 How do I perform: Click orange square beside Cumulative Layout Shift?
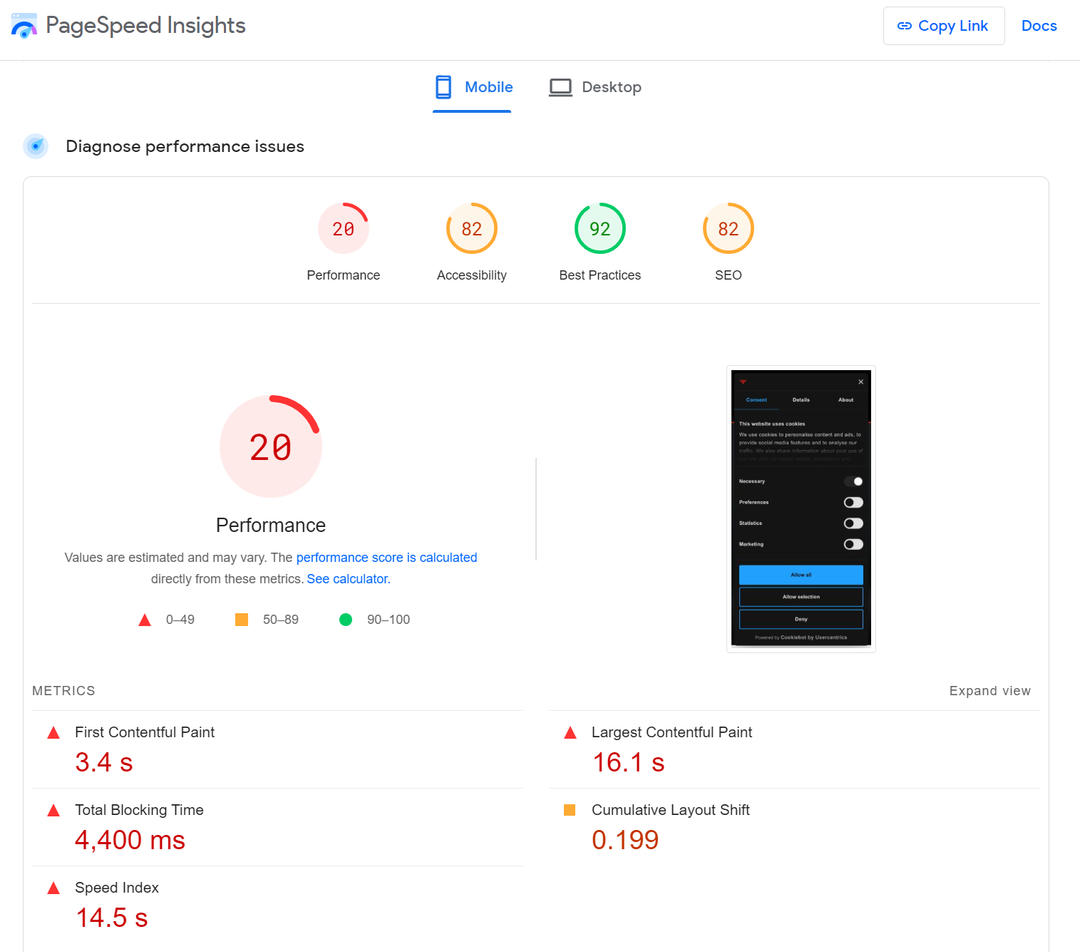pos(570,810)
